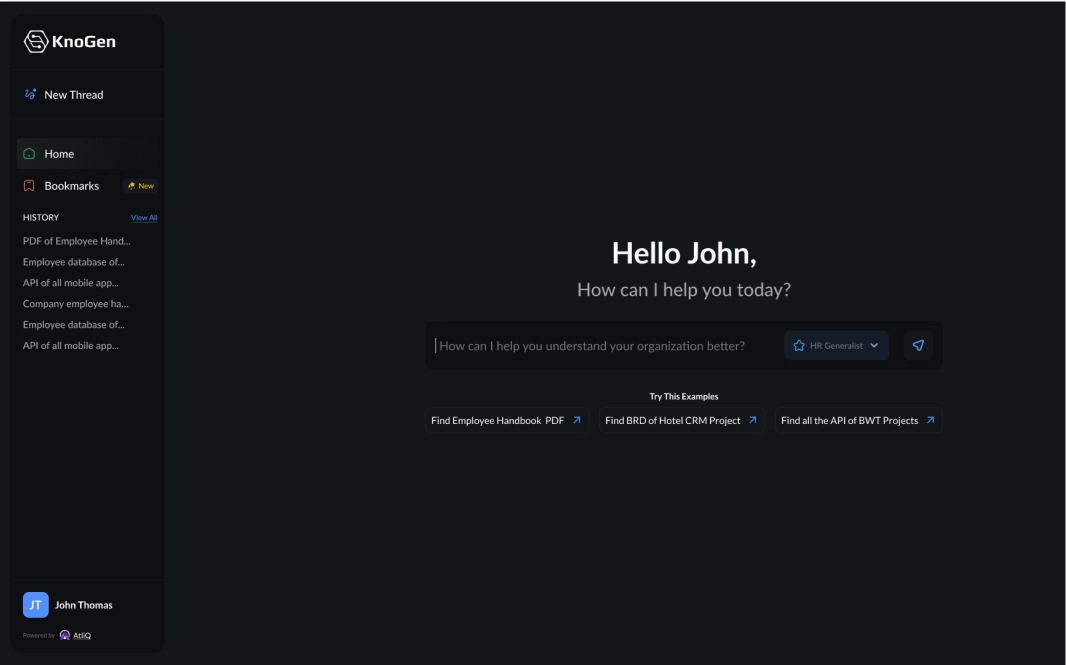Click the AtliQ logo icon in the footer
The width and height of the screenshot is (1066, 665).
(66, 635)
